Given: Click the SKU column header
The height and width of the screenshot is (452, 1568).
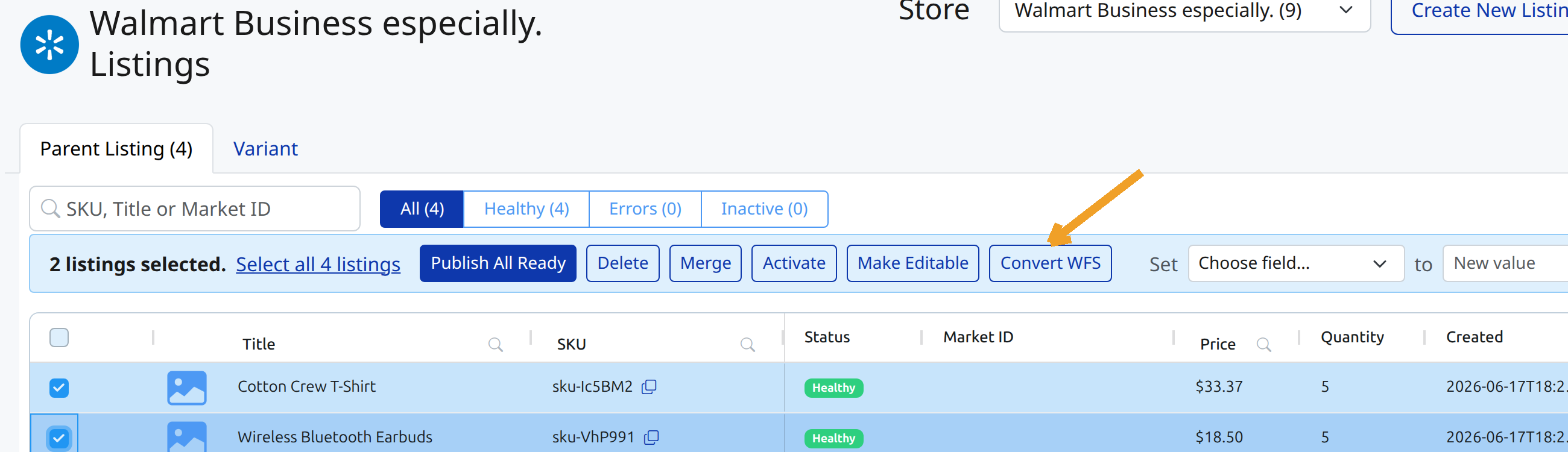Looking at the screenshot, I should pyautogui.click(x=571, y=344).
